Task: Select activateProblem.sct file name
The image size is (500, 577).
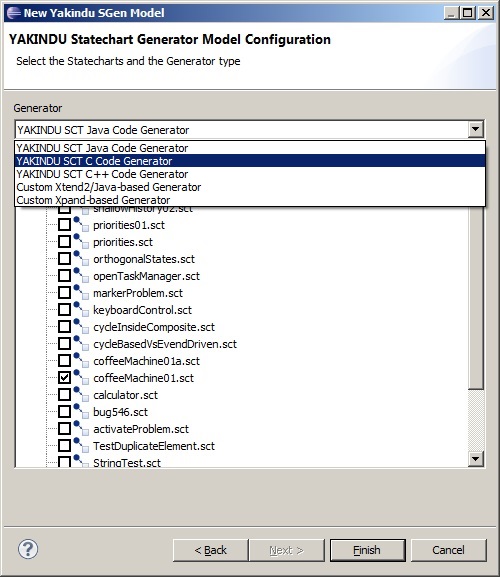Action: [x=141, y=429]
